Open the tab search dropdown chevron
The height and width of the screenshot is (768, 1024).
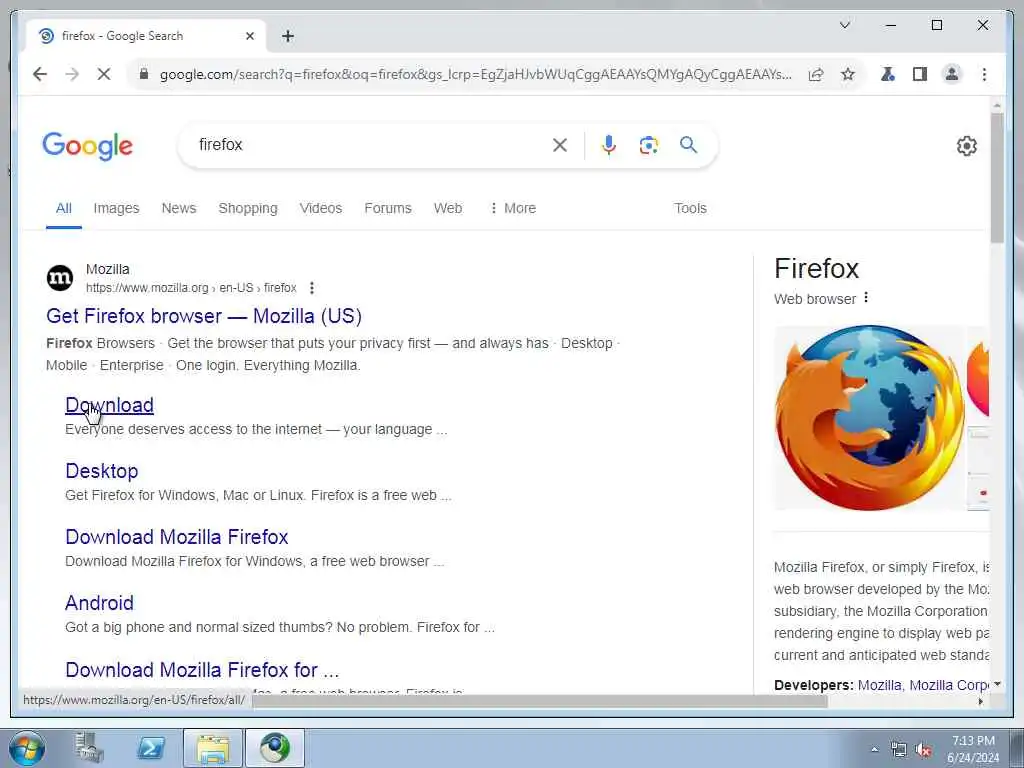[844, 25]
